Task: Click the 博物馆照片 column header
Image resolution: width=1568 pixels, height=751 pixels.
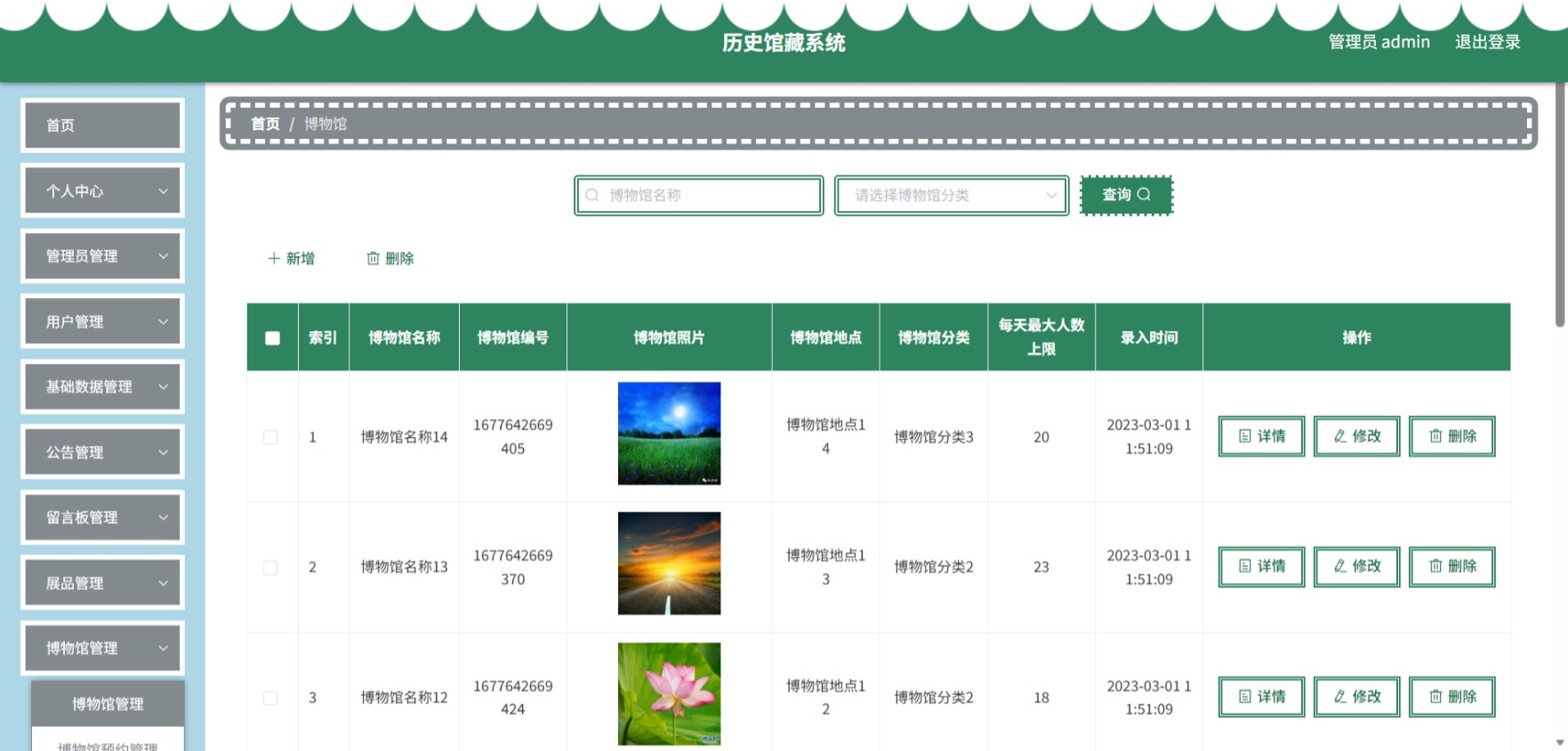Action: pyautogui.click(x=670, y=337)
